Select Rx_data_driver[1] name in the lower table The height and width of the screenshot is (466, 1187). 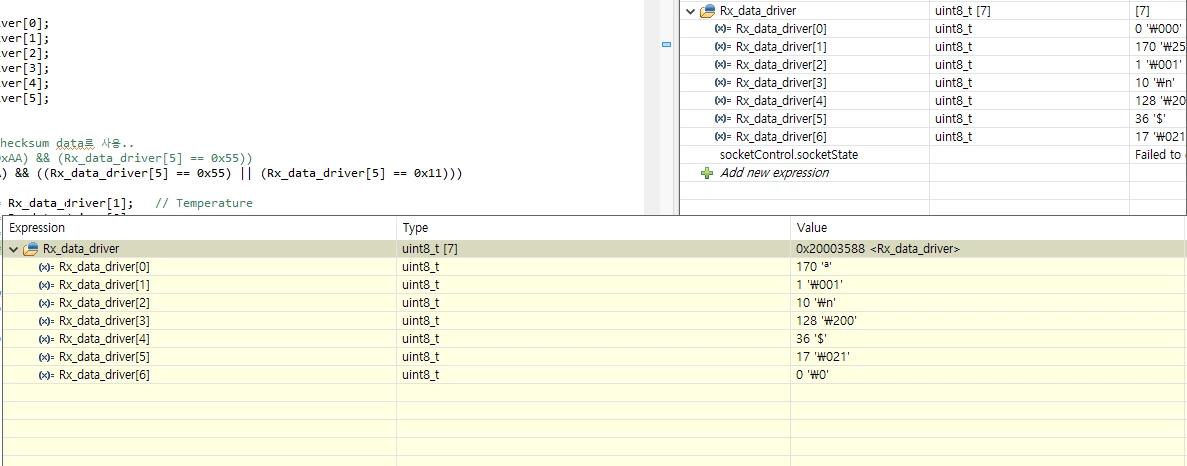(x=104, y=285)
